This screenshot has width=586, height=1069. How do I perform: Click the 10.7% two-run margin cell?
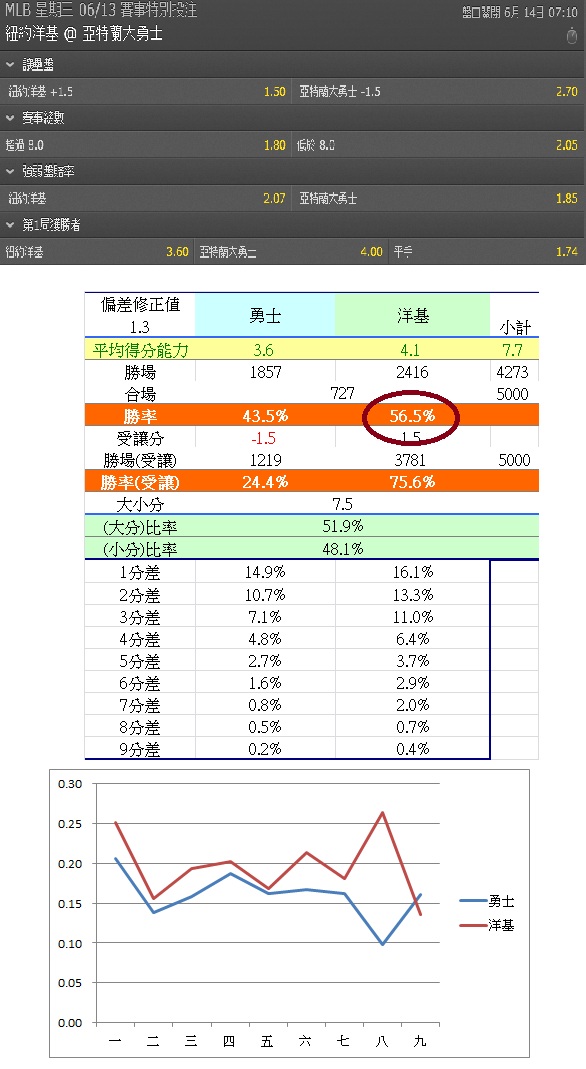[x=265, y=594]
